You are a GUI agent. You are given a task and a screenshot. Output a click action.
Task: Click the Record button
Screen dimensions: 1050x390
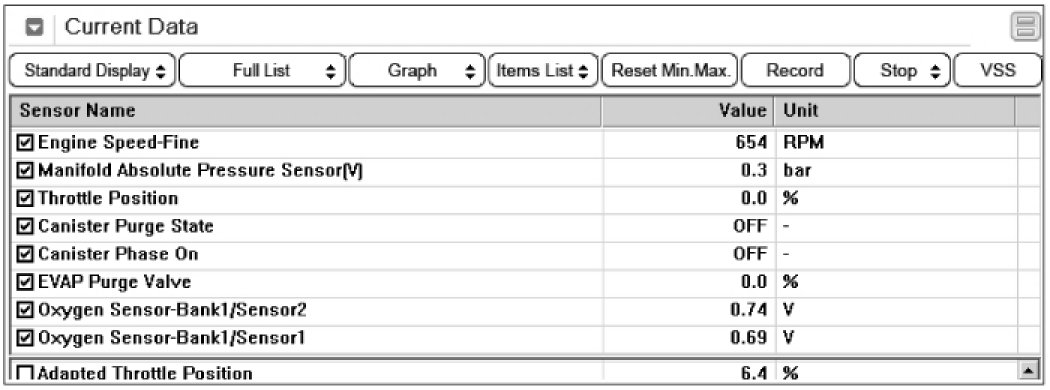pos(795,70)
